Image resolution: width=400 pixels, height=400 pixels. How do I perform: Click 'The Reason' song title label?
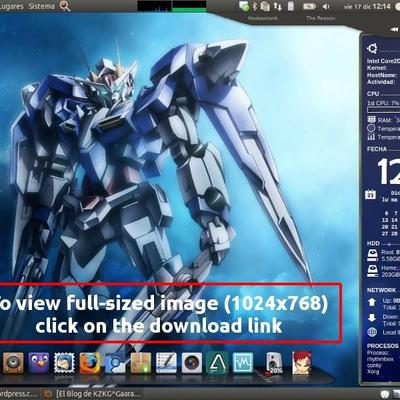coord(321,18)
